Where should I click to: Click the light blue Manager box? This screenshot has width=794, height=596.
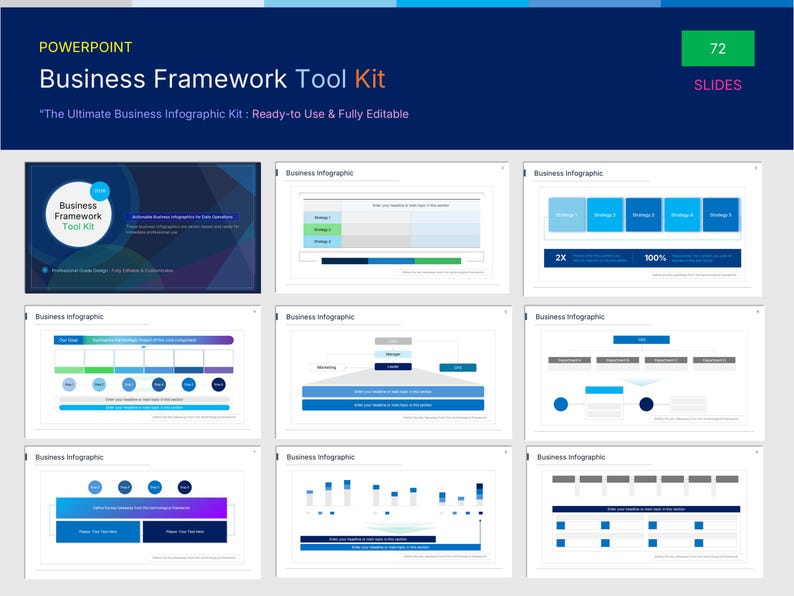coord(393,354)
